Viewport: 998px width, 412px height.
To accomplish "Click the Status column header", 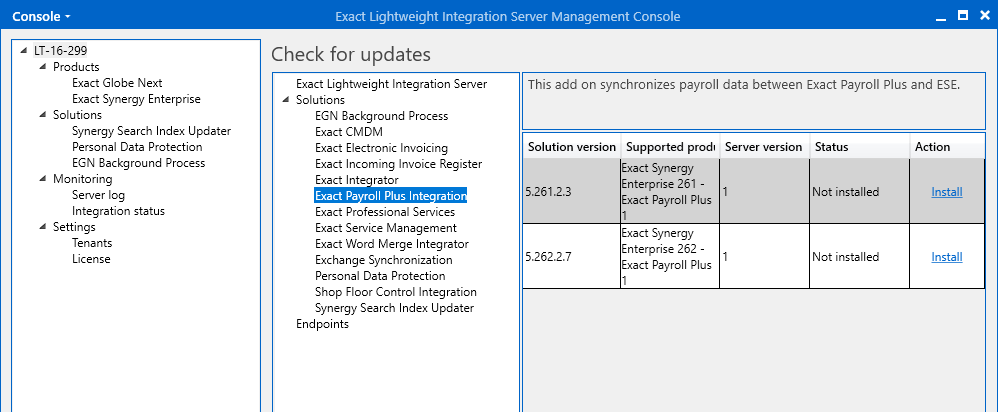I will 831,147.
